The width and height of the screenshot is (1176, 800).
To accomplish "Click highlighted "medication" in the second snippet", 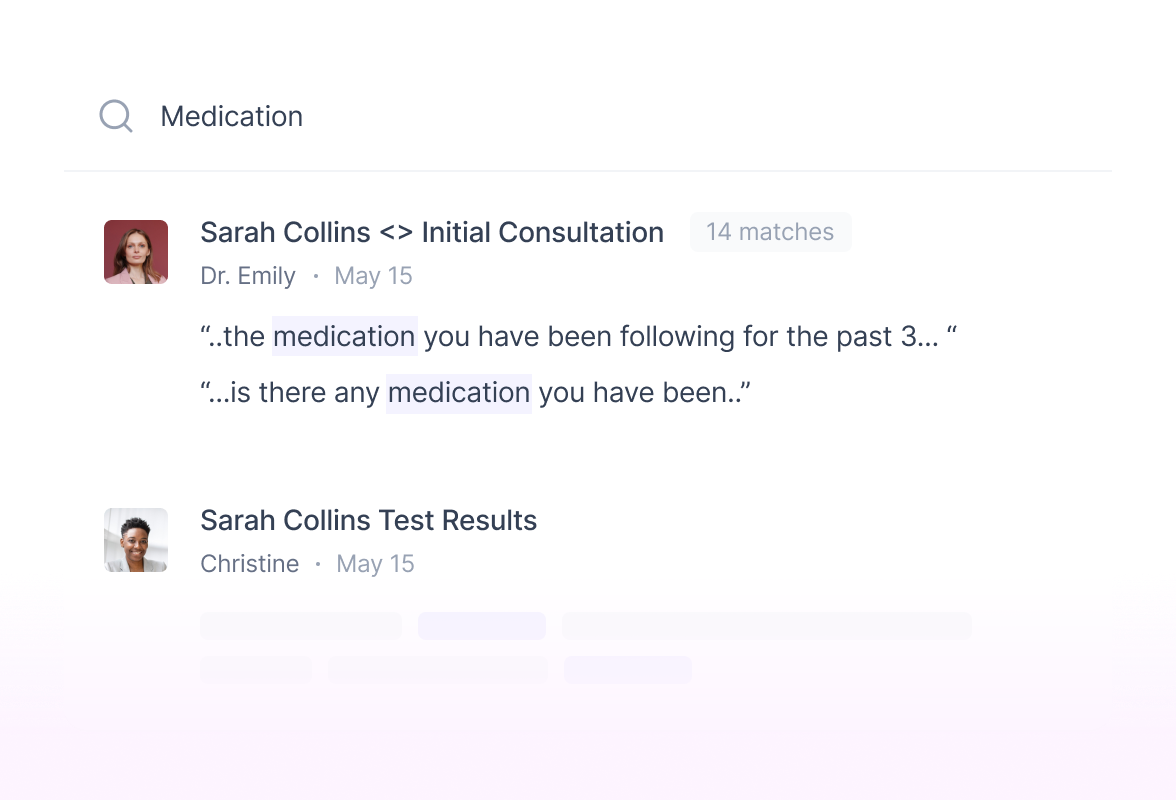I will 459,392.
